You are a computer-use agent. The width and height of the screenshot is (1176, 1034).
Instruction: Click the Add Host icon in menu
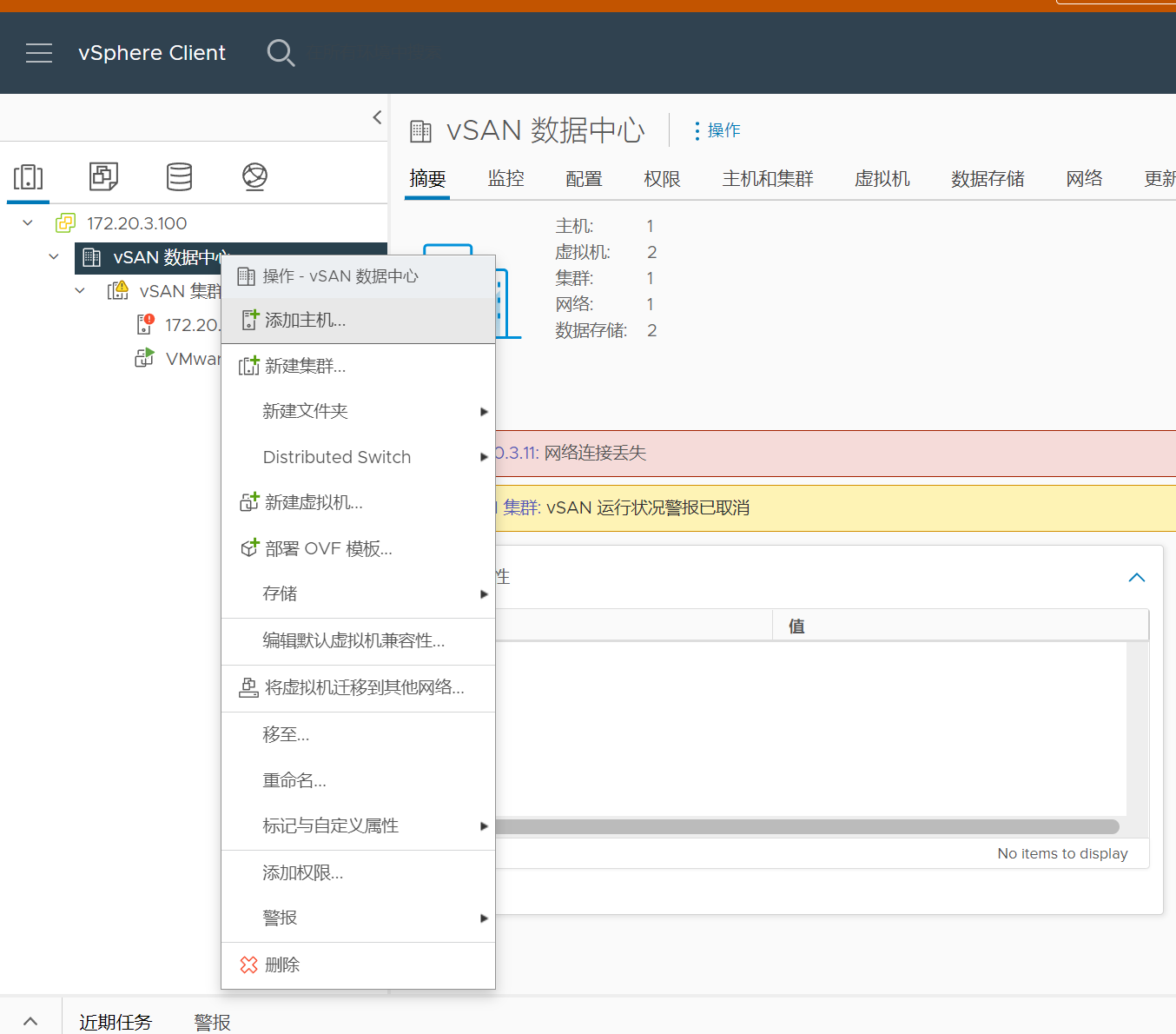[249, 320]
